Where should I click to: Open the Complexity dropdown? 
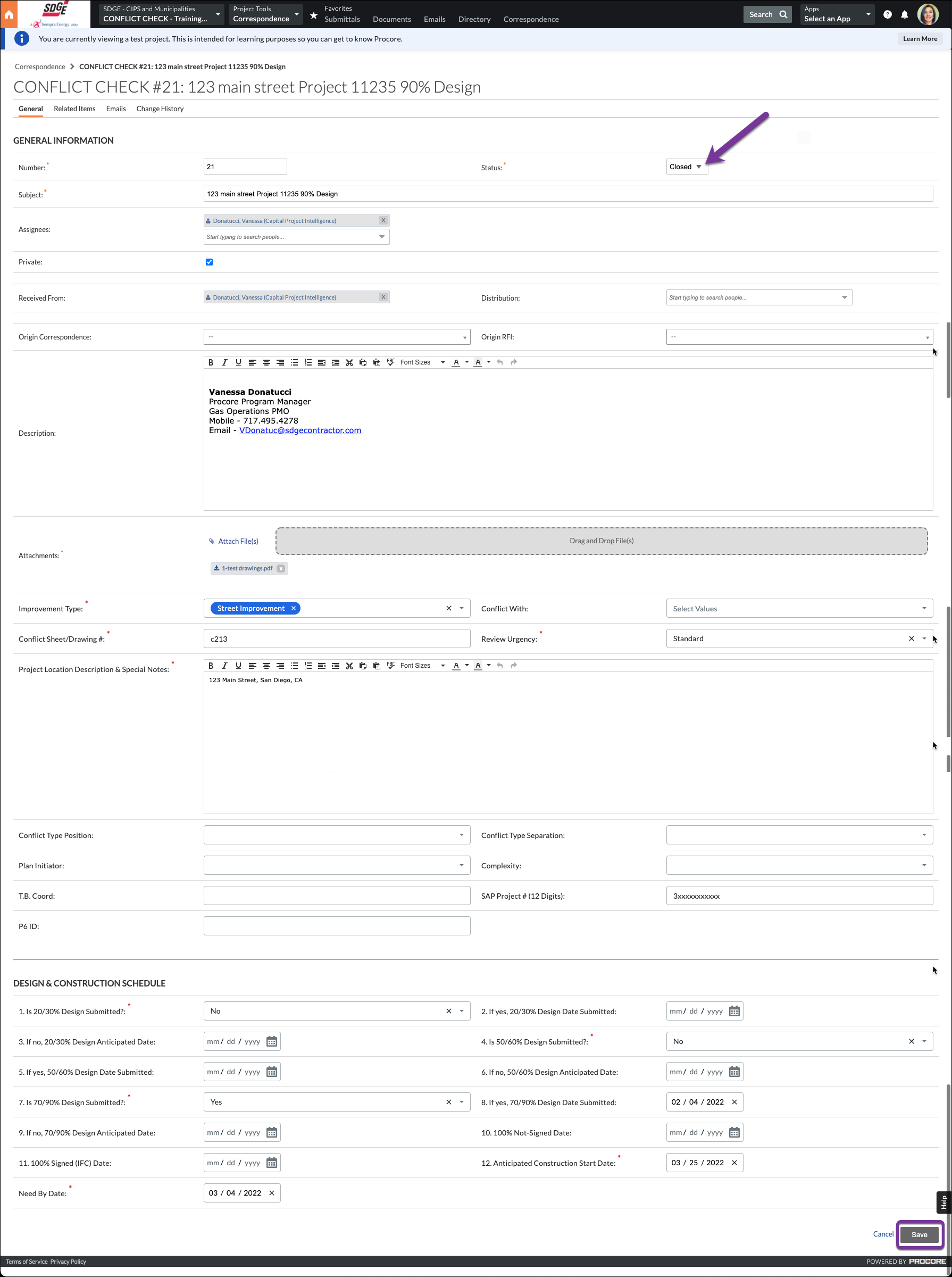coord(923,865)
